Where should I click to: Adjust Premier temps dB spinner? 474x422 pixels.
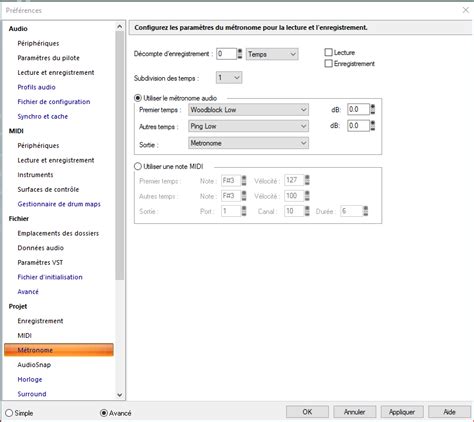(373, 109)
